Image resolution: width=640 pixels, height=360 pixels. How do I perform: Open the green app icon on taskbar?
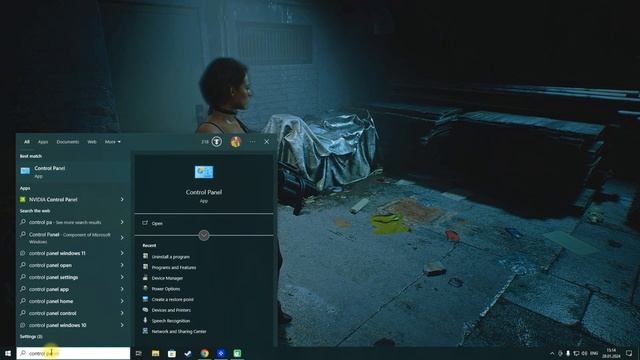pyautogui.click(x=237, y=353)
